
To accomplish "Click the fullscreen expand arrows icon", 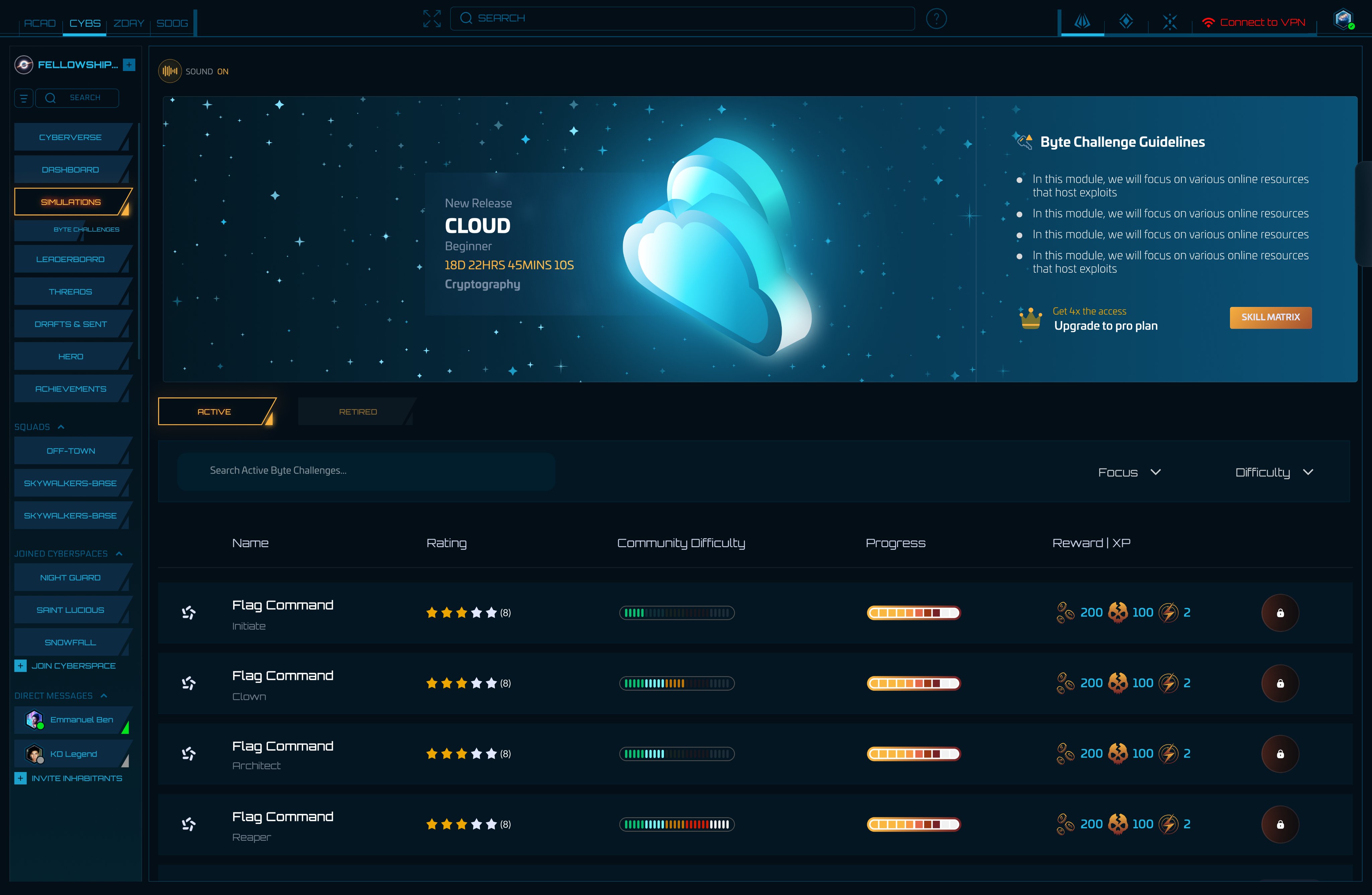I will point(432,18).
